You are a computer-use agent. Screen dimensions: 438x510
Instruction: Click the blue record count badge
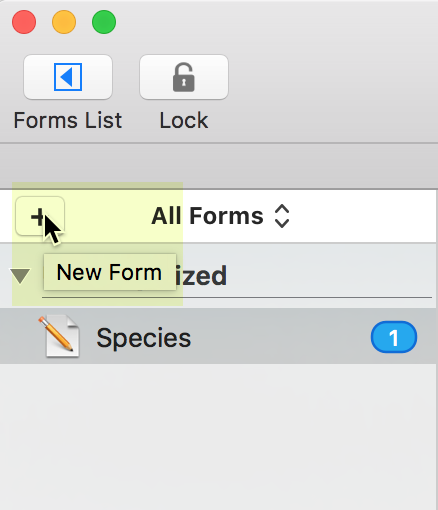[394, 337]
